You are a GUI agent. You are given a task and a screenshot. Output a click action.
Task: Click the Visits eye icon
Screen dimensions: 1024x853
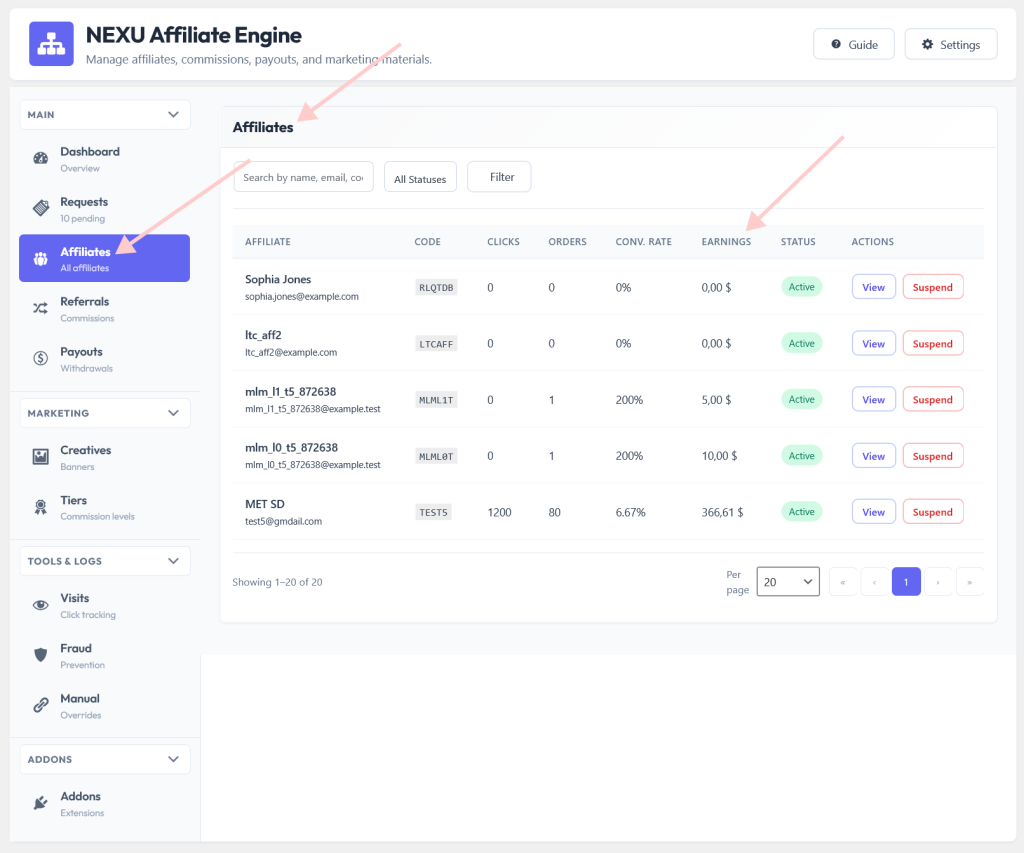pyautogui.click(x=40, y=605)
